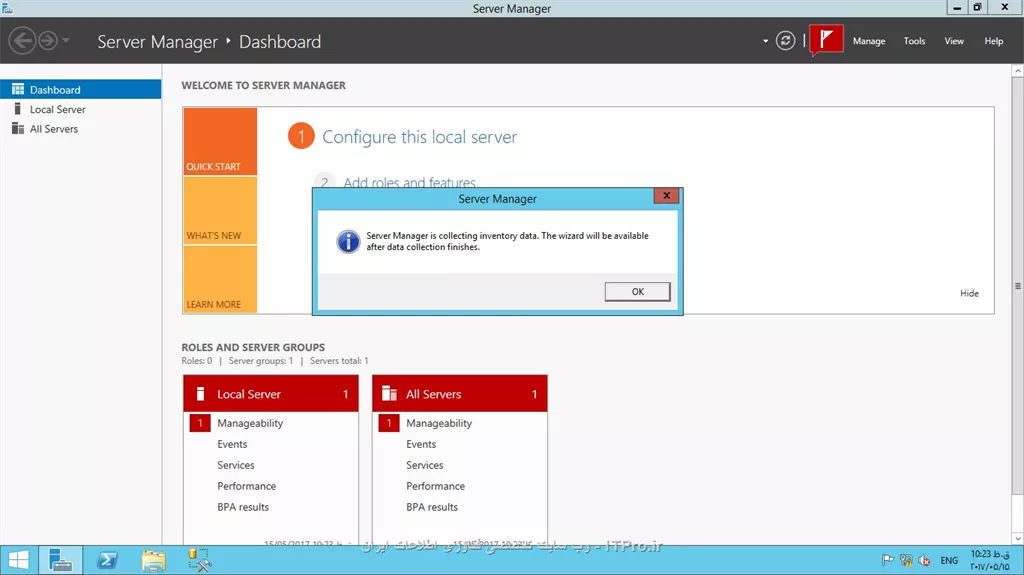
Task: Click the Server Manager taskbar icon
Action: click(x=61, y=560)
